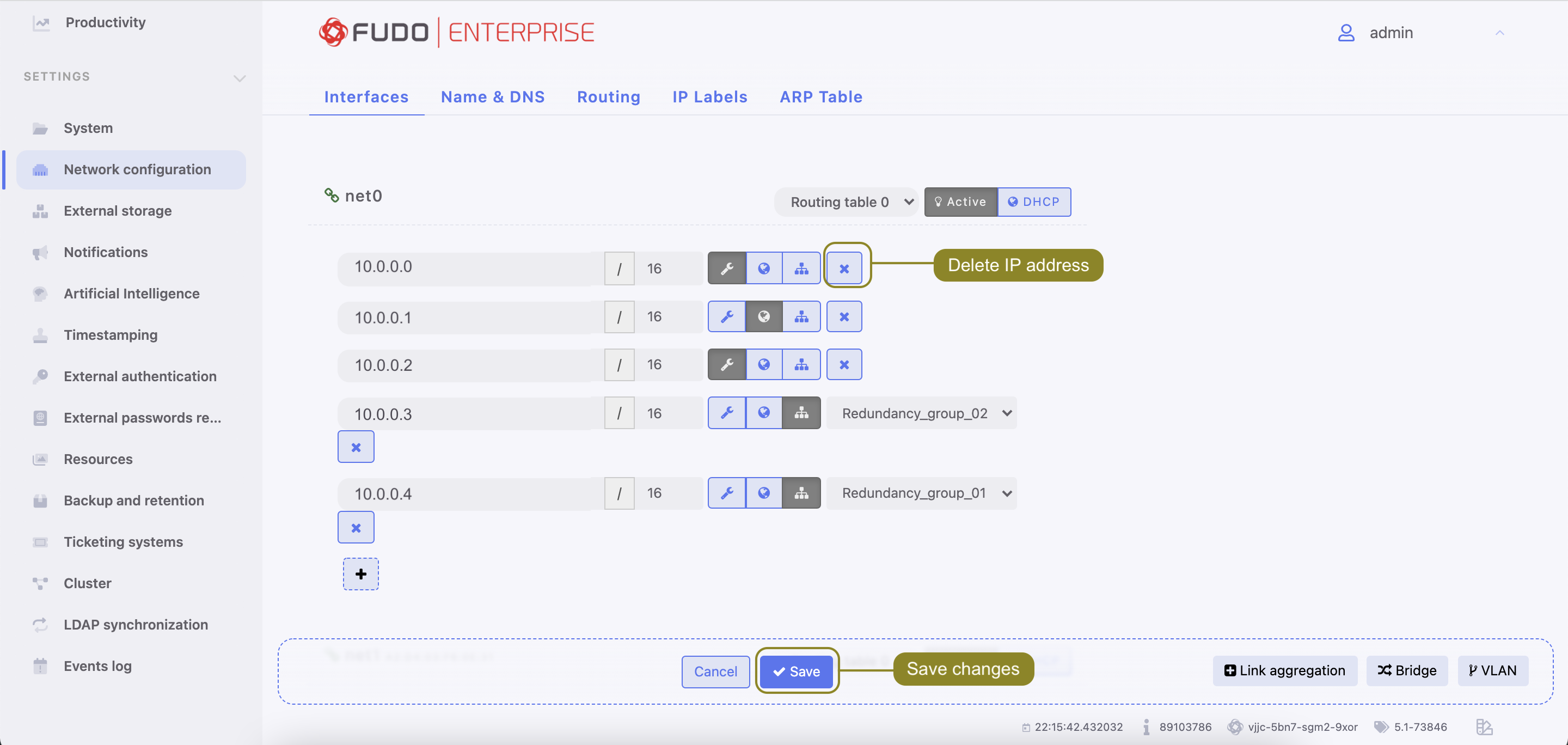Delete the 10.0.0.4 IP address
This screenshot has height=745, width=1568.
356,528
